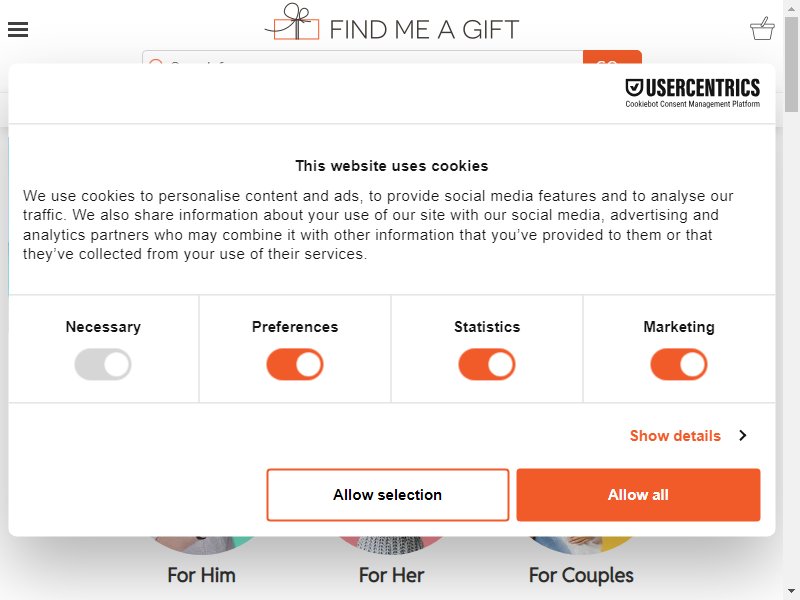800x600 pixels.
Task: Turn off Statistics cookies toggle
Action: pyautogui.click(x=487, y=364)
